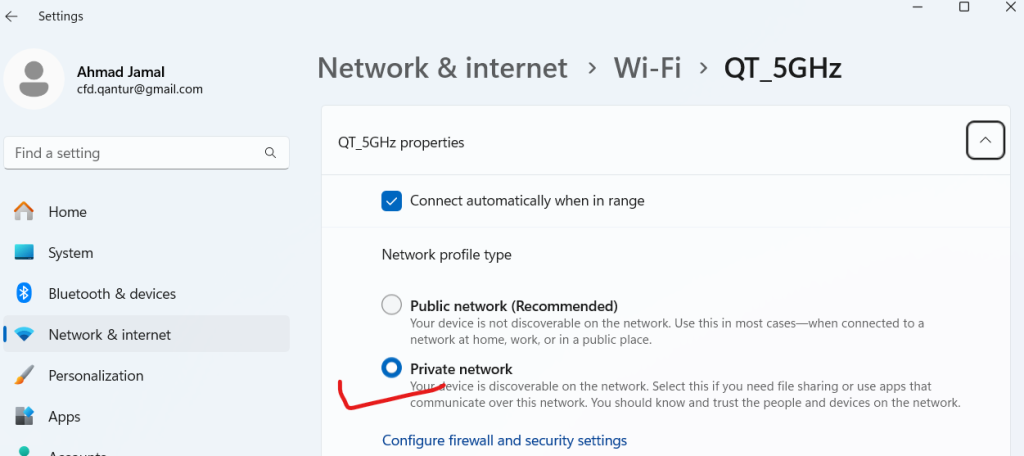Click the Home house icon
Viewport: 1024px width, 456px height.
pyautogui.click(x=24, y=212)
